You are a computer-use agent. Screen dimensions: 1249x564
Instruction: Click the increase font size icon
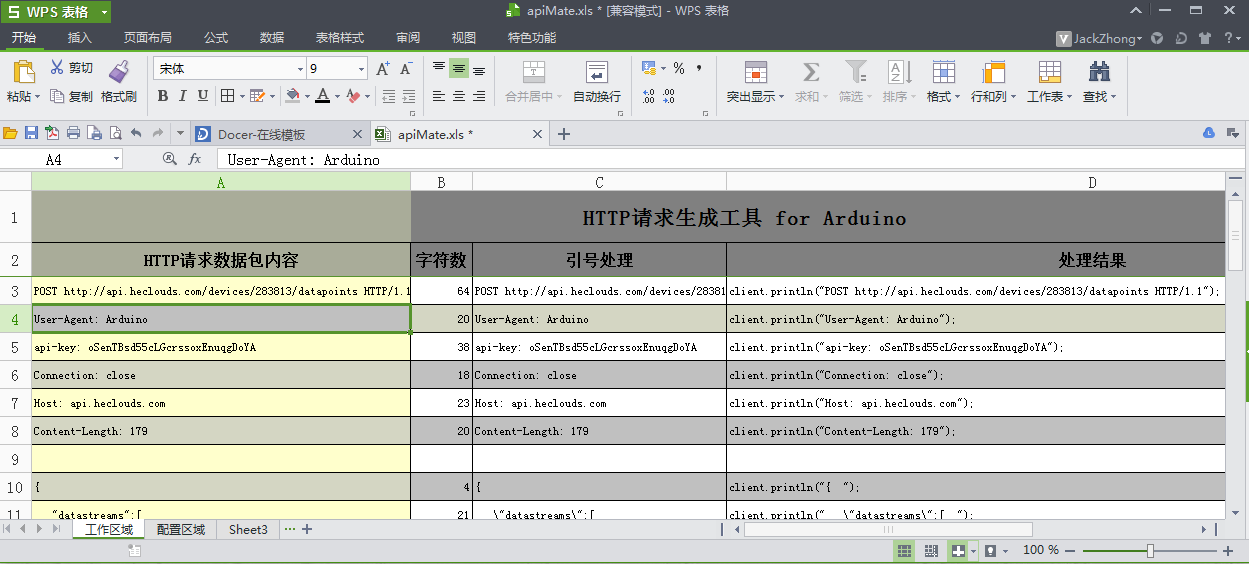coord(383,69)
